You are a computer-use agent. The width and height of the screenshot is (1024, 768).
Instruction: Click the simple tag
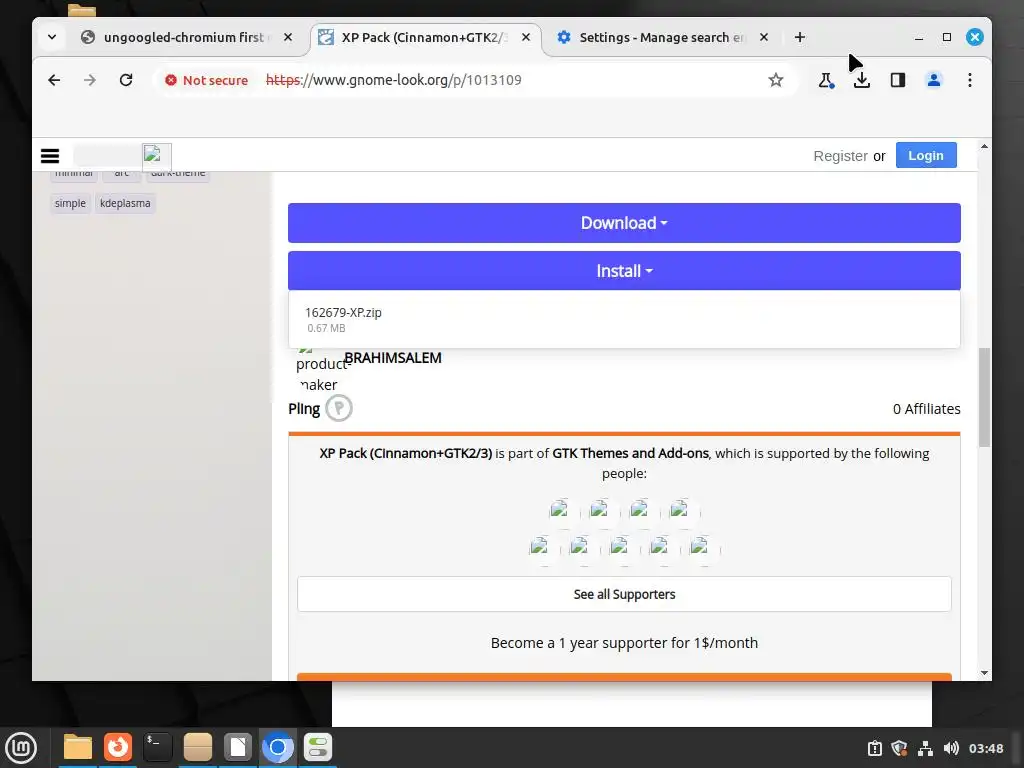coord(70,203)
